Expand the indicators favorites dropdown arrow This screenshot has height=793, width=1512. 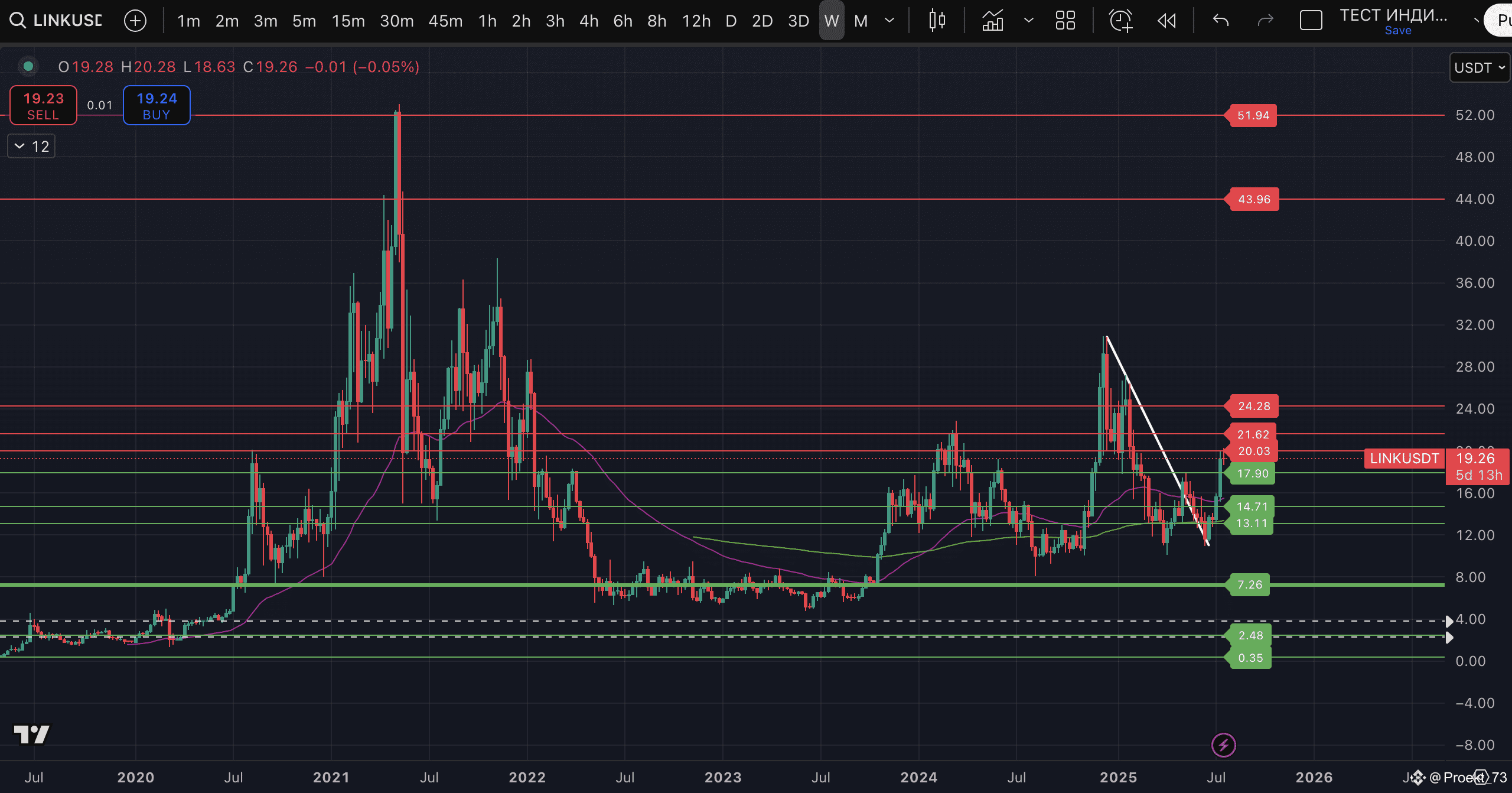click(1028, 21)
